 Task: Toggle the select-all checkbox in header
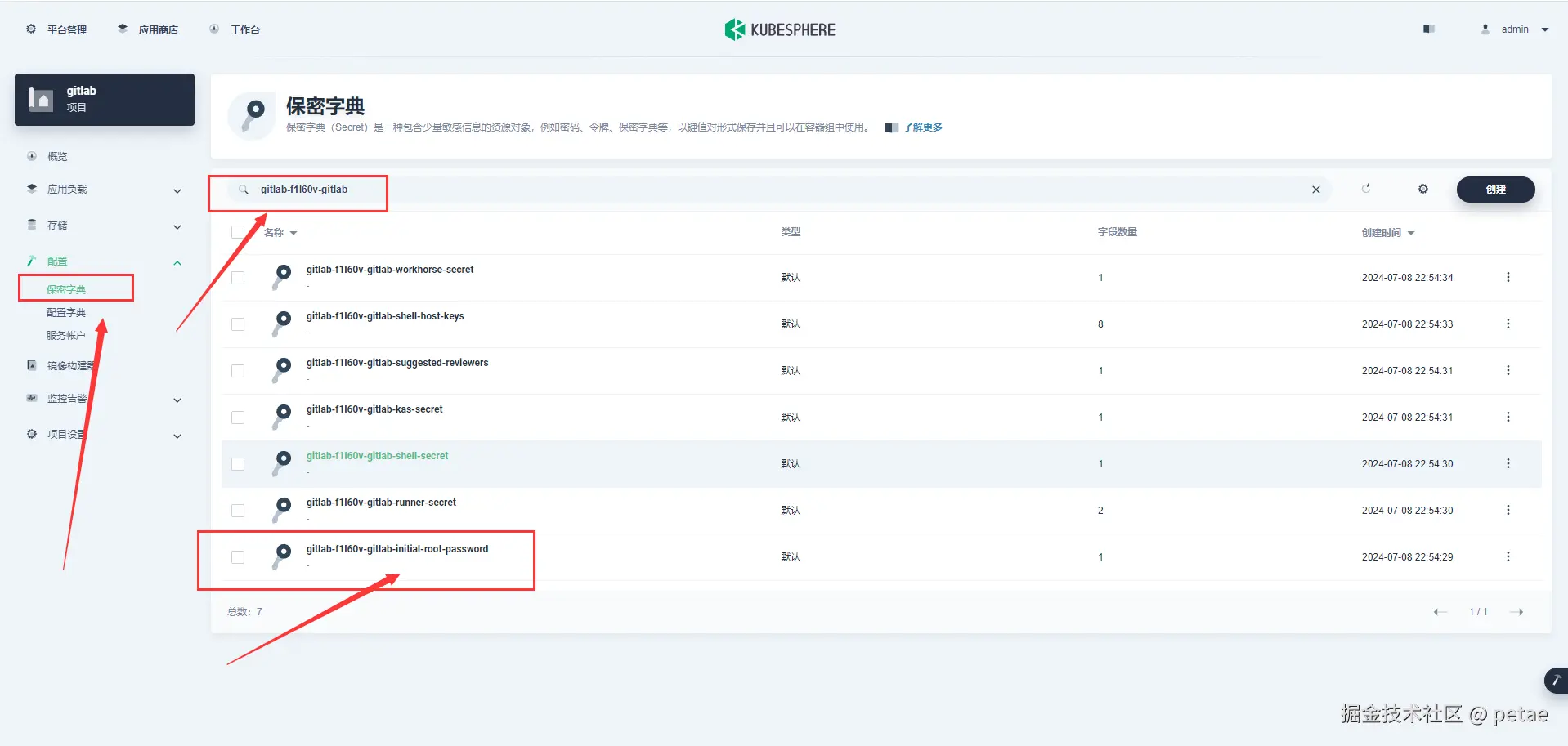click(x=238, y=232)
